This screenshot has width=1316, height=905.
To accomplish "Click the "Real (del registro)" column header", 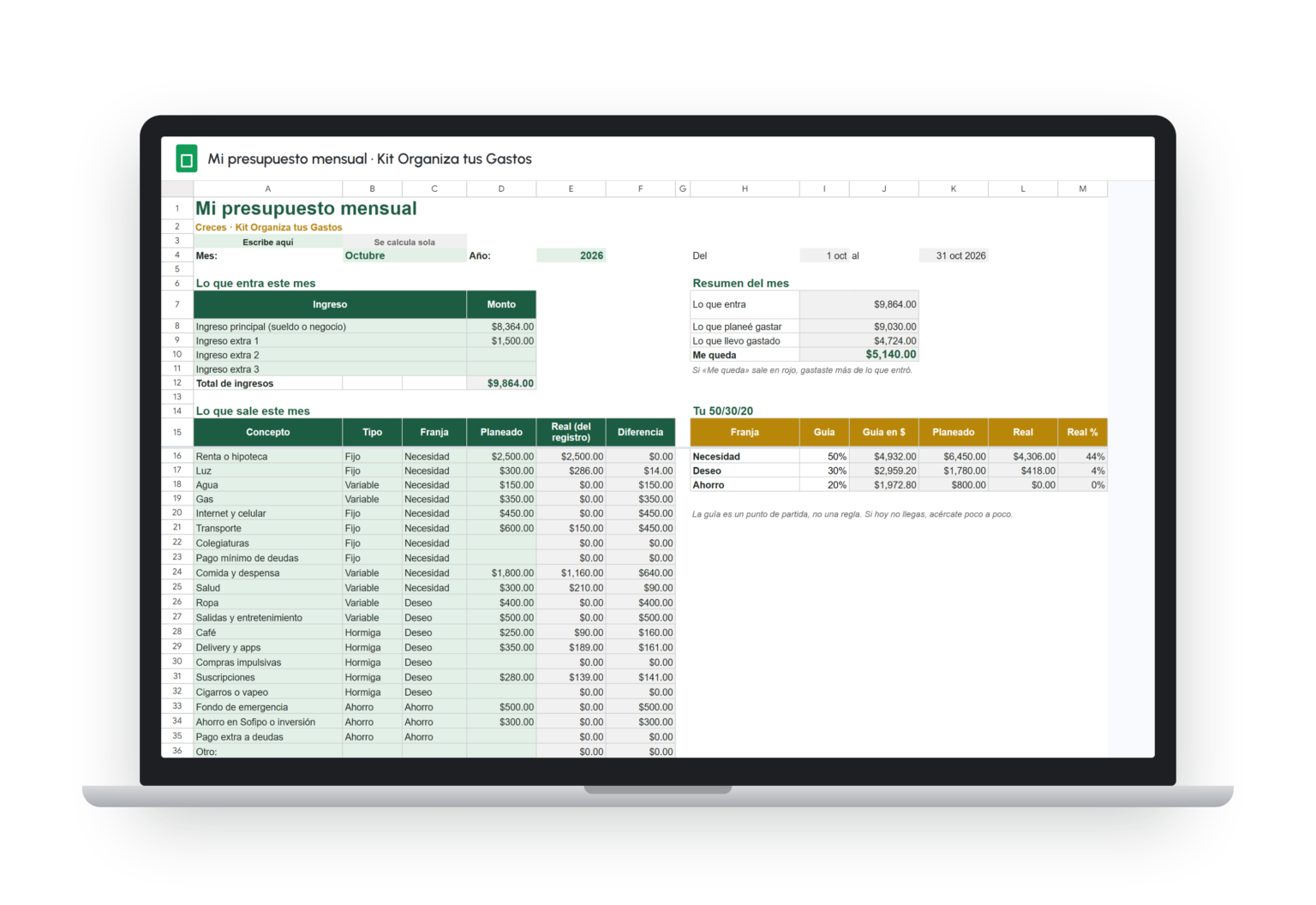I will (x=571, y=432).
